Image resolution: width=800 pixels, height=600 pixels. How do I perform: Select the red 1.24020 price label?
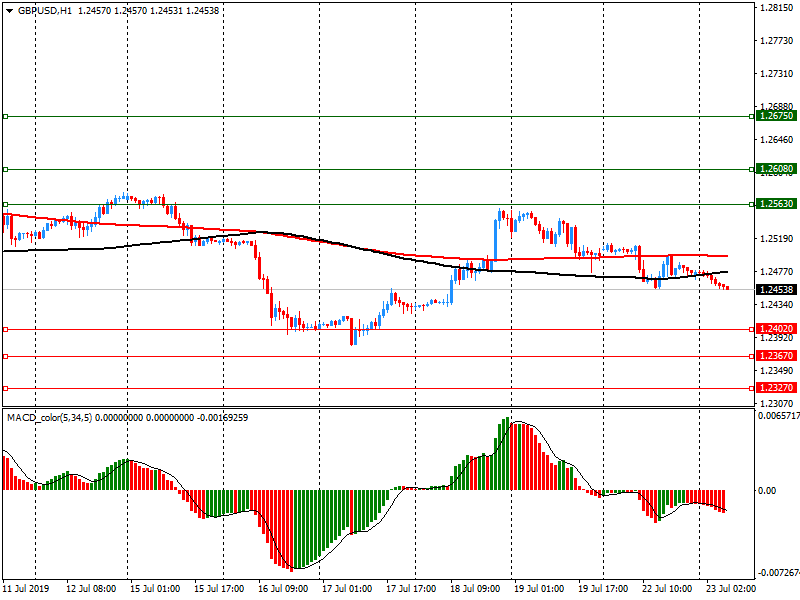[x=776, y=329]
